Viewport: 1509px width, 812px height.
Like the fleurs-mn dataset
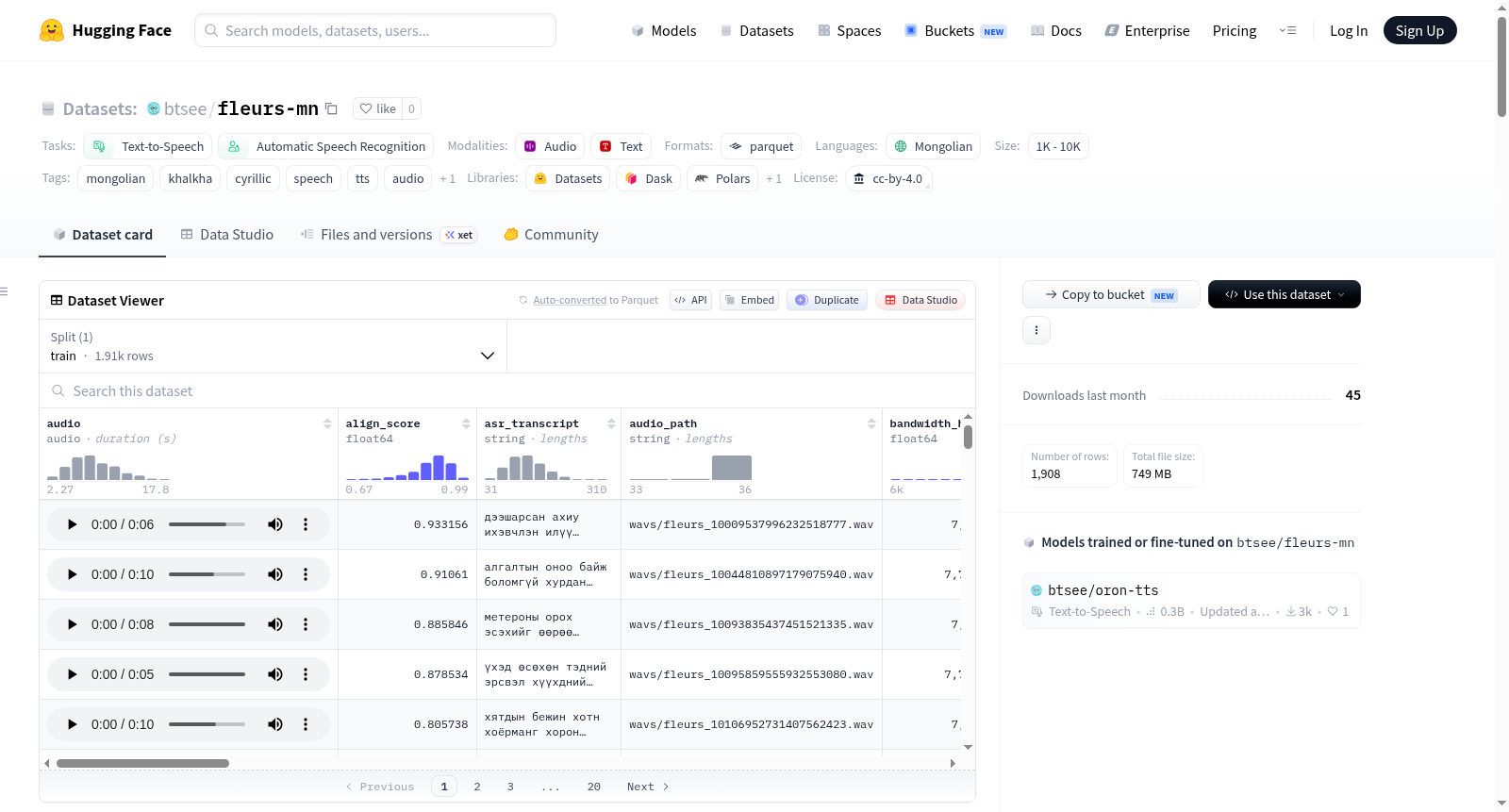coord(377,108)
